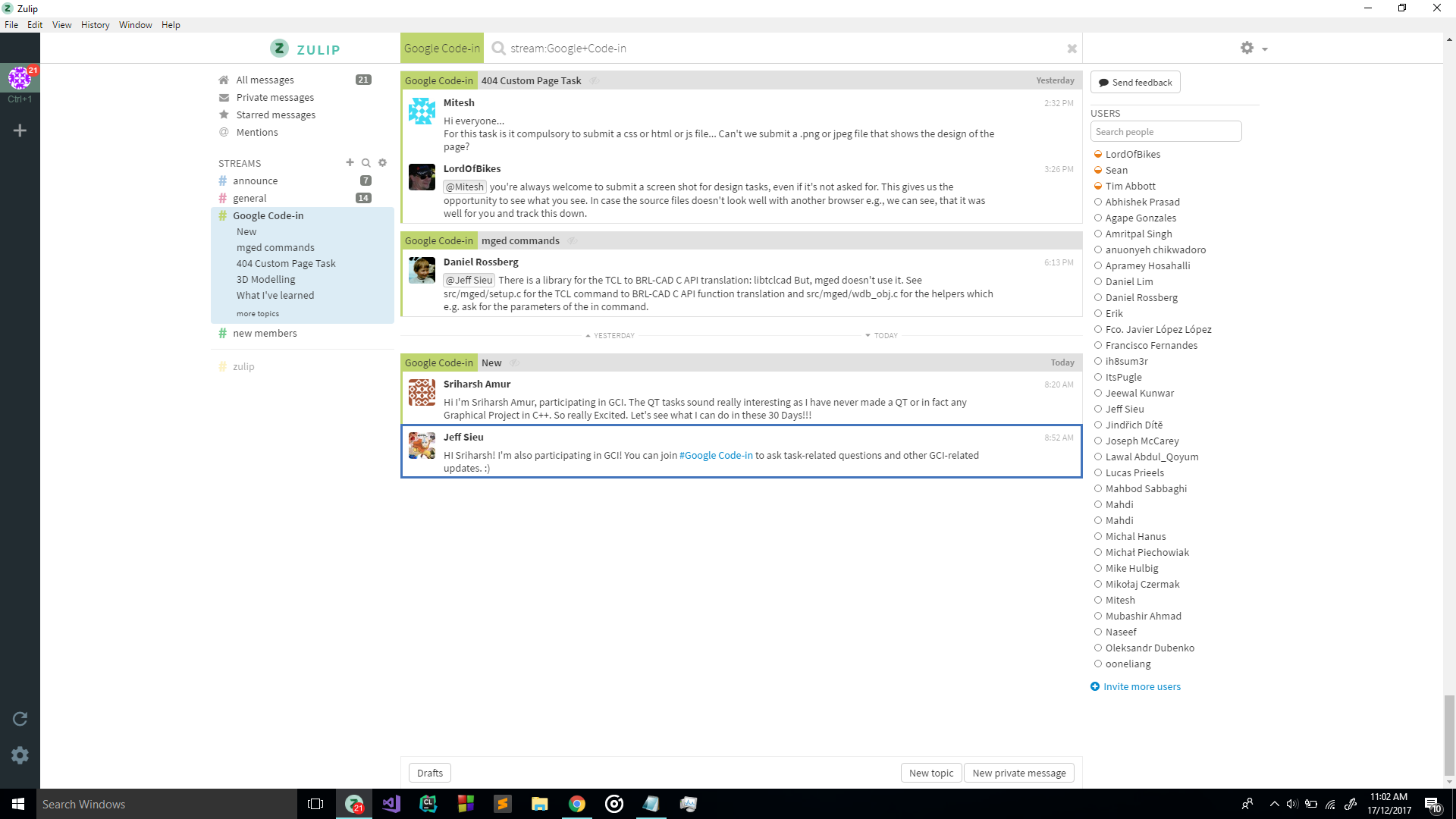Select the new members stream
The height and width of the screenshot is (819, 1456).
(x=265, y=333)
